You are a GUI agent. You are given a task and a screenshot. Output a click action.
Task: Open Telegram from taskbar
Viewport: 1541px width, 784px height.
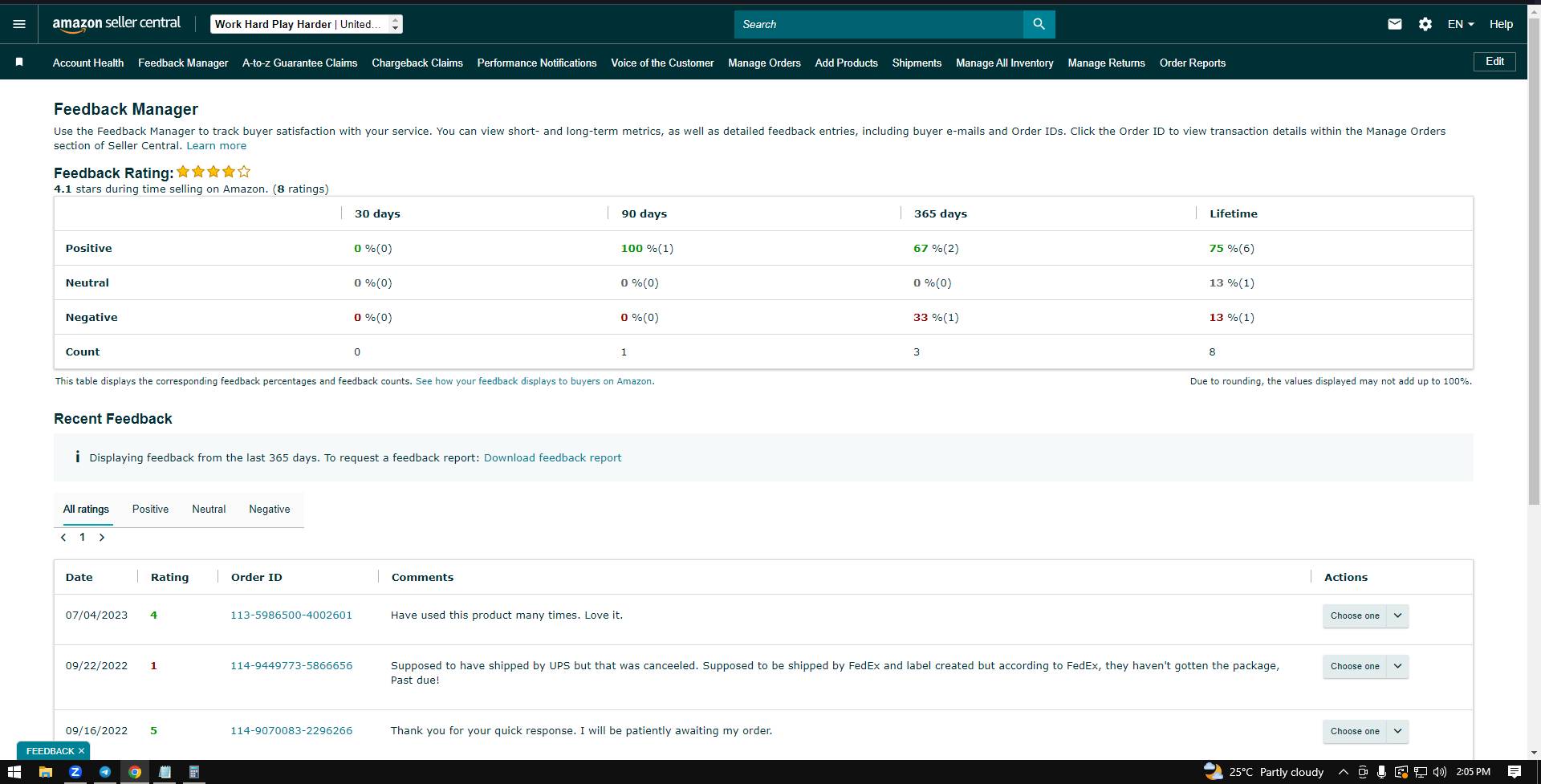(105, 772)
